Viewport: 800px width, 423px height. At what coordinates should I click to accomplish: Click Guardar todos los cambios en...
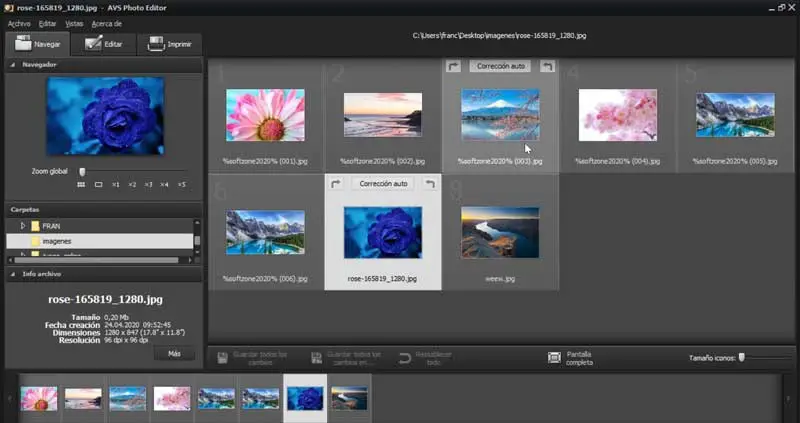[346, 358]
